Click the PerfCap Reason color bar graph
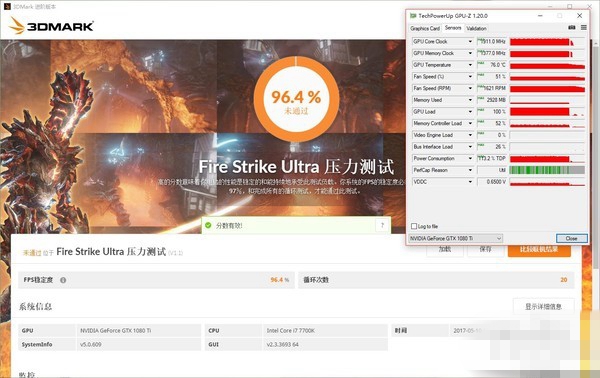This screenshot has width=600, height=378. [x=547, y=170]
